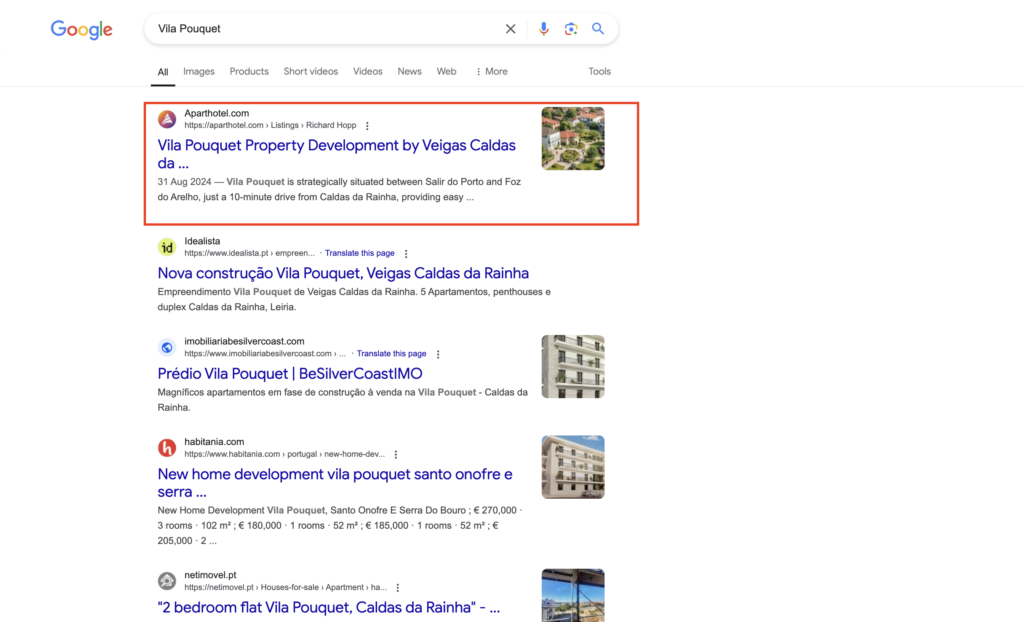Click the snippet dated 31 Aug 2024
The image size is (1024, 622).
tap(339, 189)
